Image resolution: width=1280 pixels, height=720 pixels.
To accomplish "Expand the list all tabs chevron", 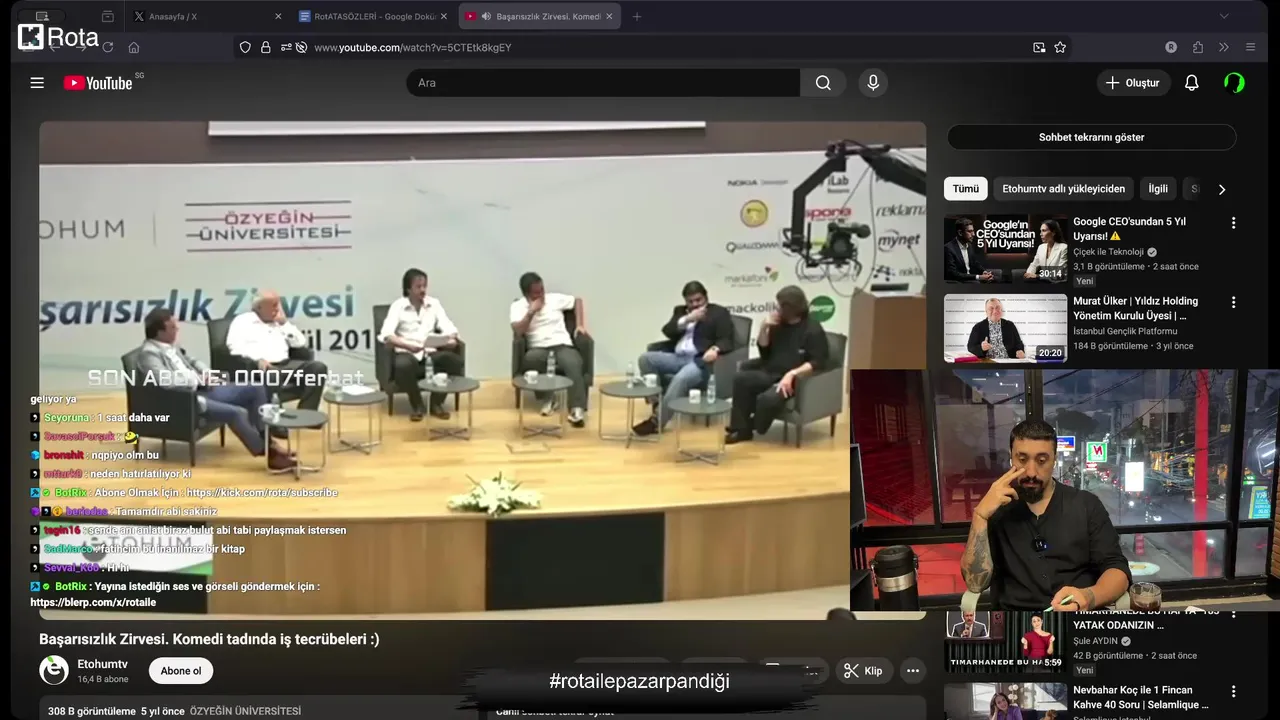I will 1224,16.
